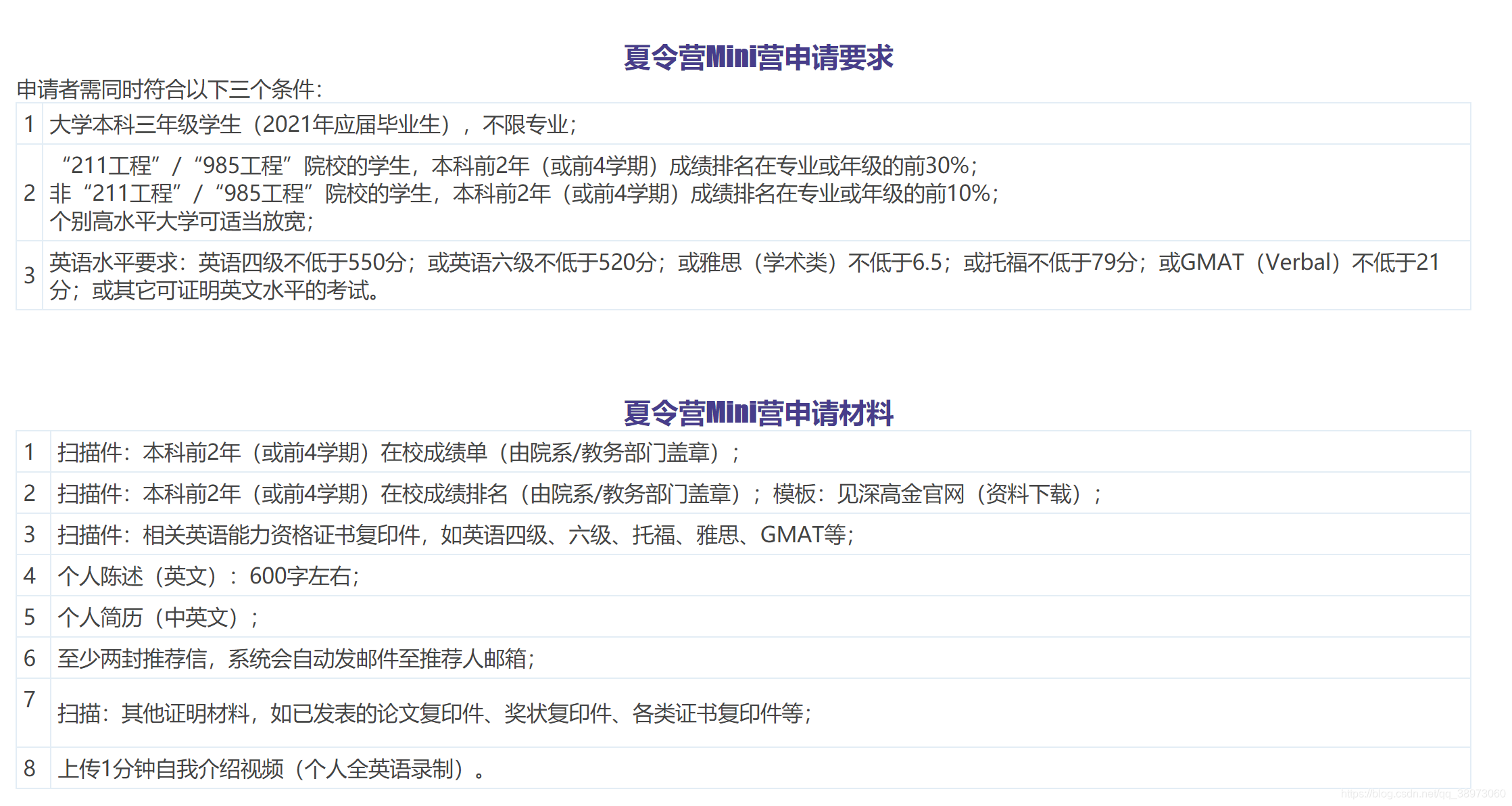This screenshot has height=806, width=1512.
Task: Click the 个别高水平大学可适当放宽 line
Action: coord(182,222)
